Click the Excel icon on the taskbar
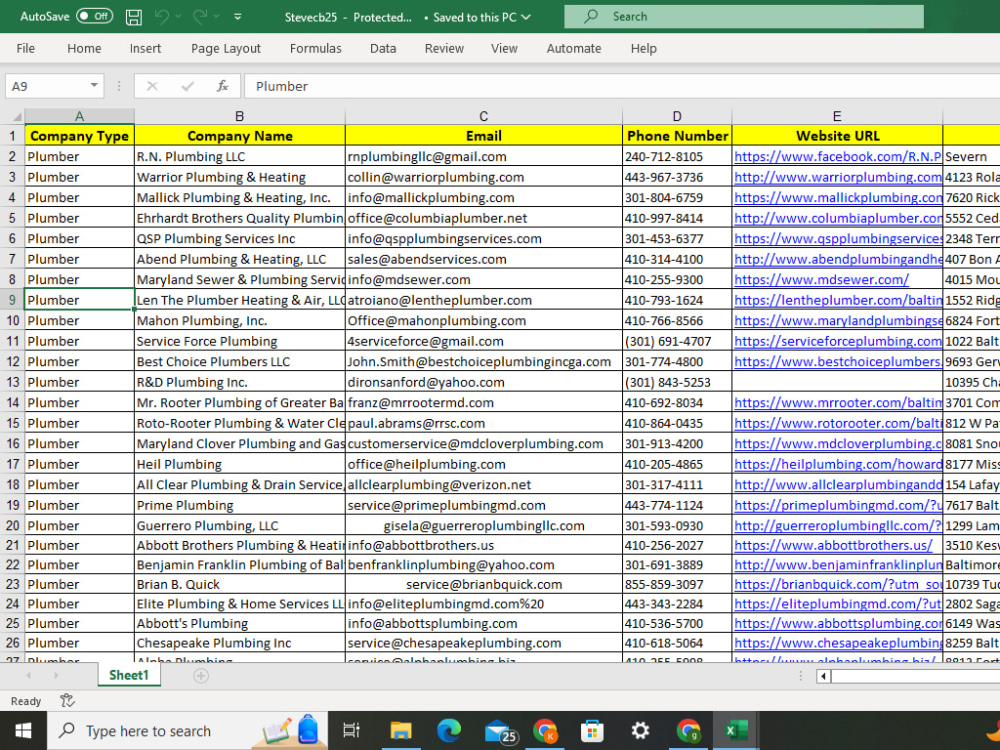This screenshot has width=1000, height=750. click(x=737, y=731)
